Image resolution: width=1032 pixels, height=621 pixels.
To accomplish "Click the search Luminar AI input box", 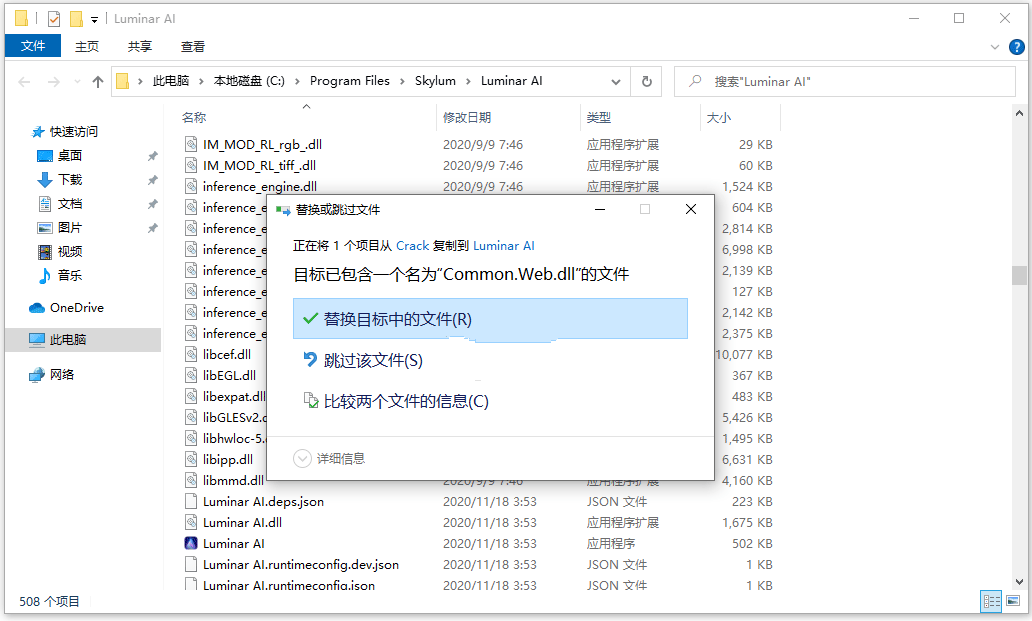I will coord(845,82).
